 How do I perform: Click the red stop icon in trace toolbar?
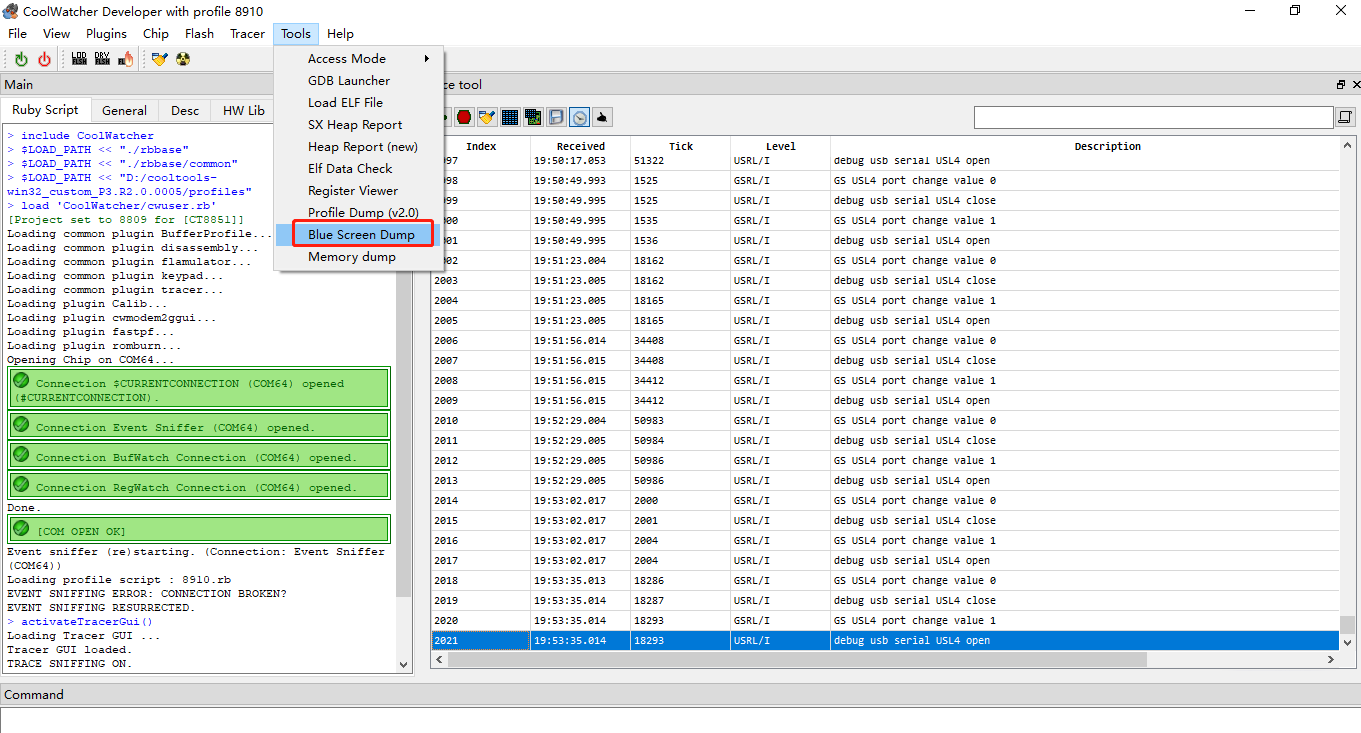coord(464,117)
